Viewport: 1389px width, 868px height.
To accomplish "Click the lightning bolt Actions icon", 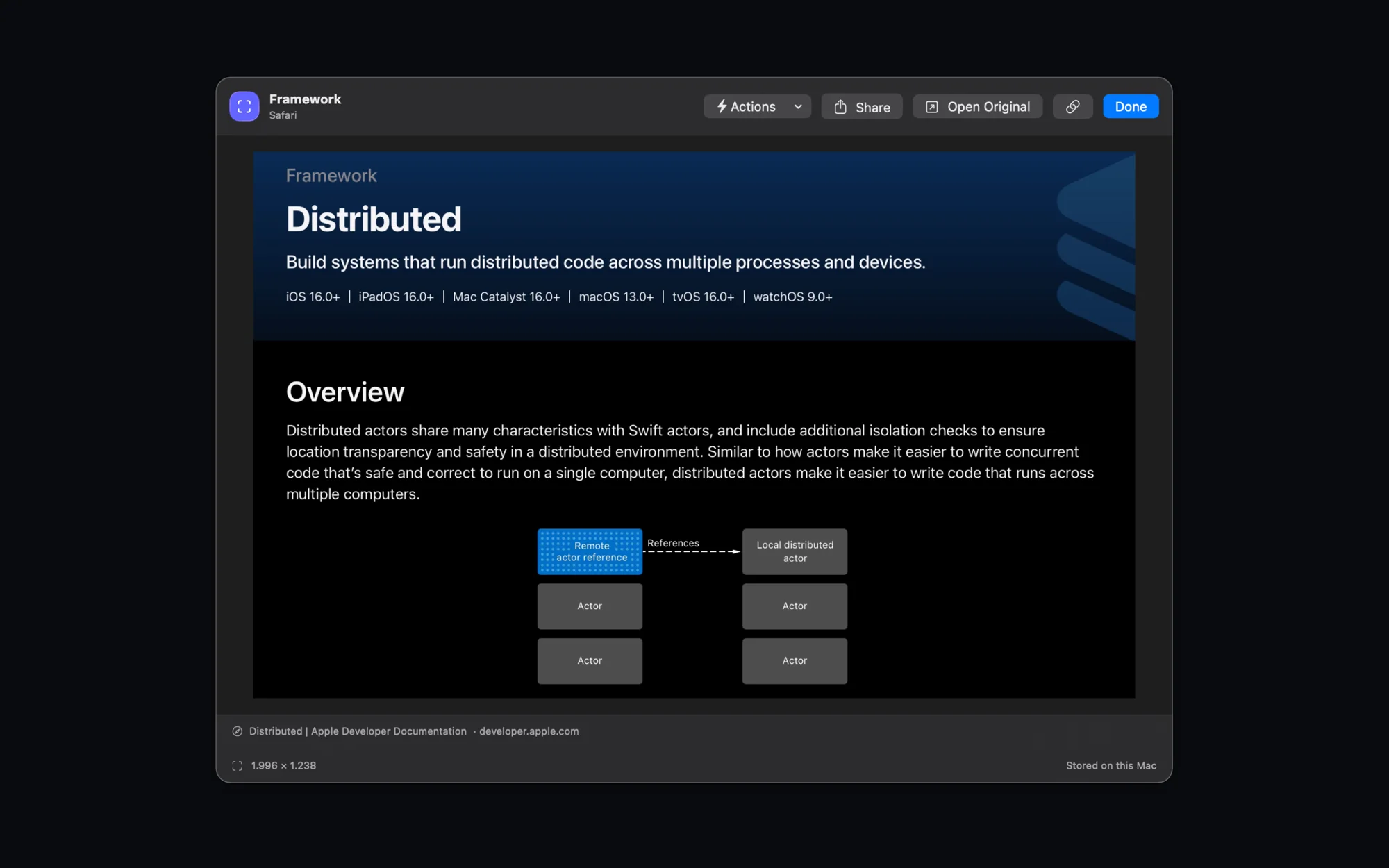I will (722, 106).
